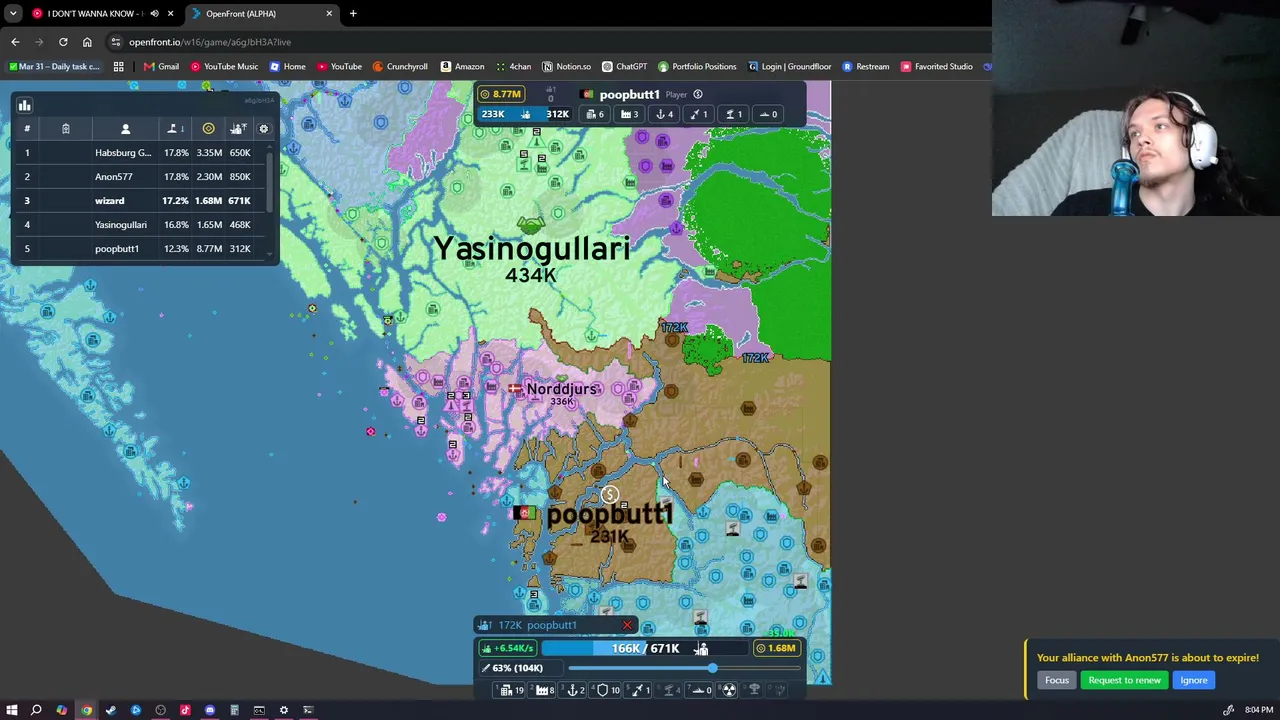
Task: Open the browser apps grid shortcut
Action: pyautogui.click(x=118, y=67)
